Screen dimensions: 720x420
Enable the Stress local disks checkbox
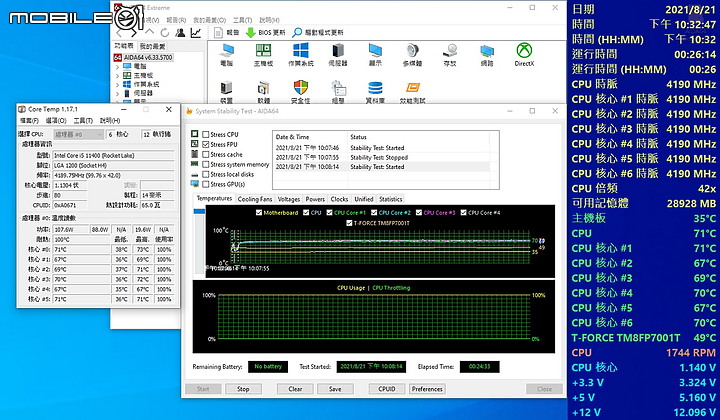click(206, 174)
